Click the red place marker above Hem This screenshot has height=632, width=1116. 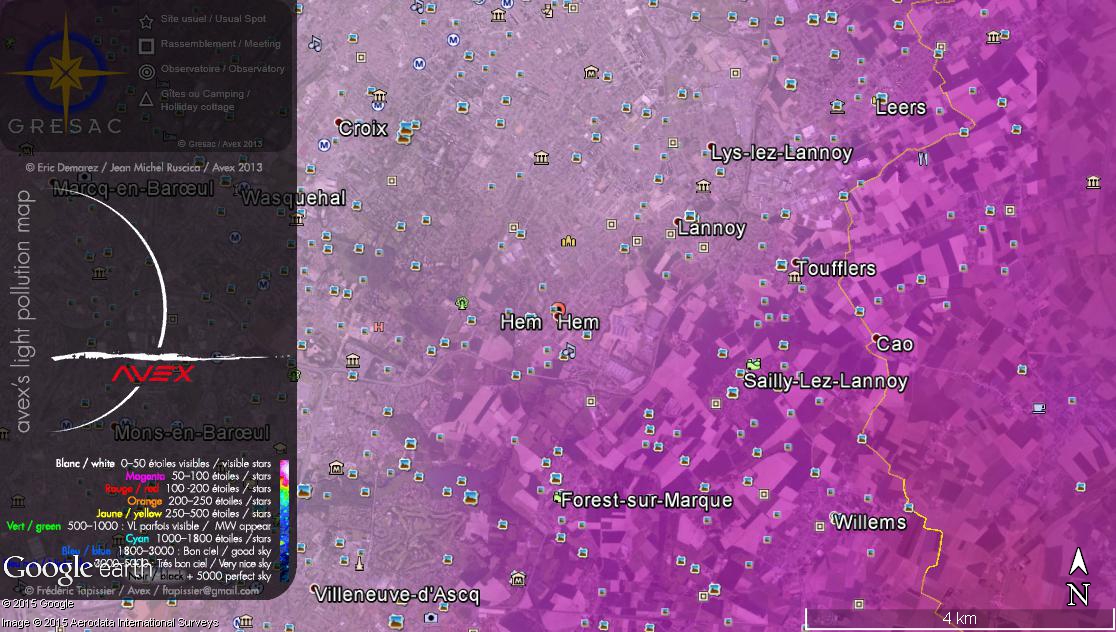pos(559,309)
